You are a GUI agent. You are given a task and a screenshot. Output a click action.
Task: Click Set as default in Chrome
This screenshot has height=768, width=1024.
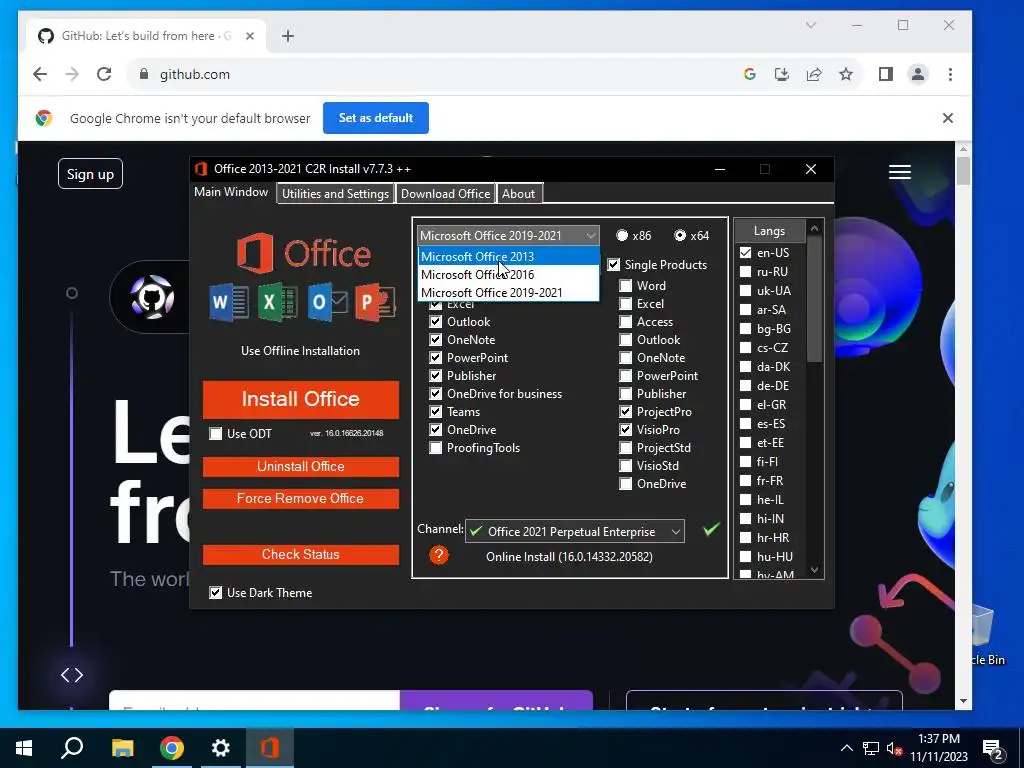376,118
